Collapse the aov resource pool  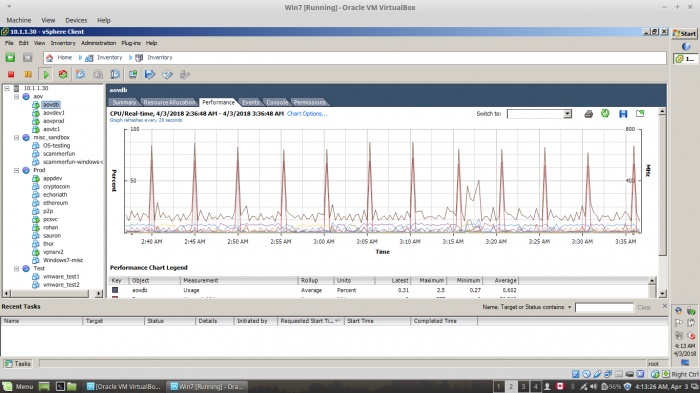(x=17, y=96)
